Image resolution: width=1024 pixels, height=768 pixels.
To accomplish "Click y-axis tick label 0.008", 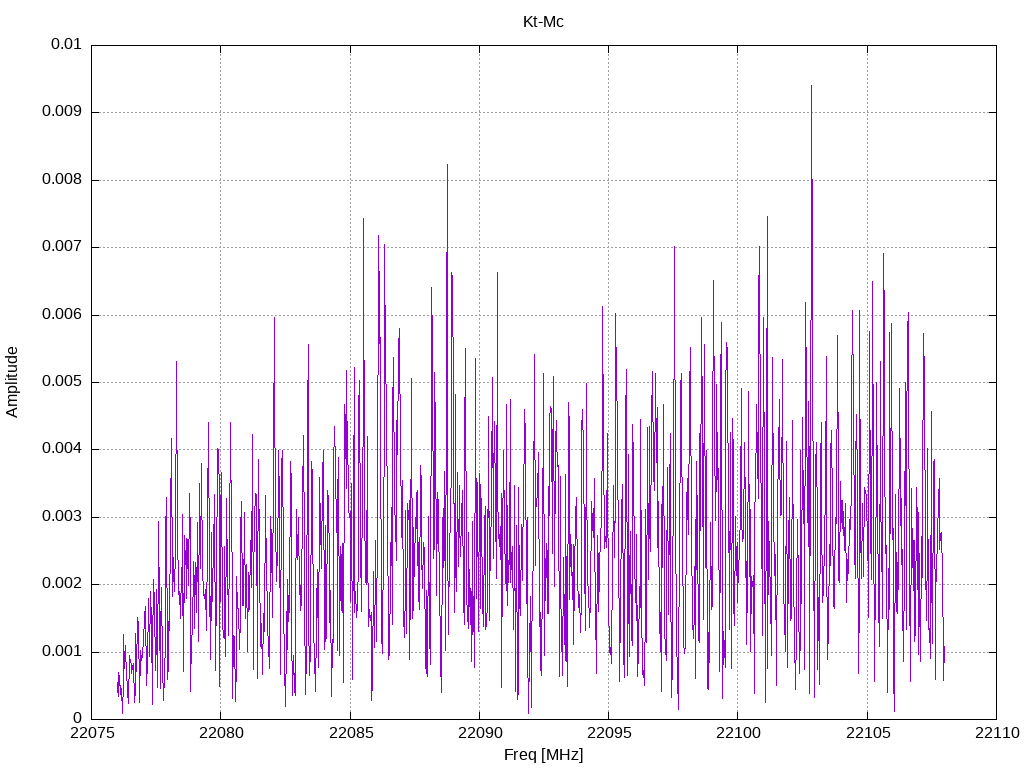I will pyautogui.click(x=61, y=180).
